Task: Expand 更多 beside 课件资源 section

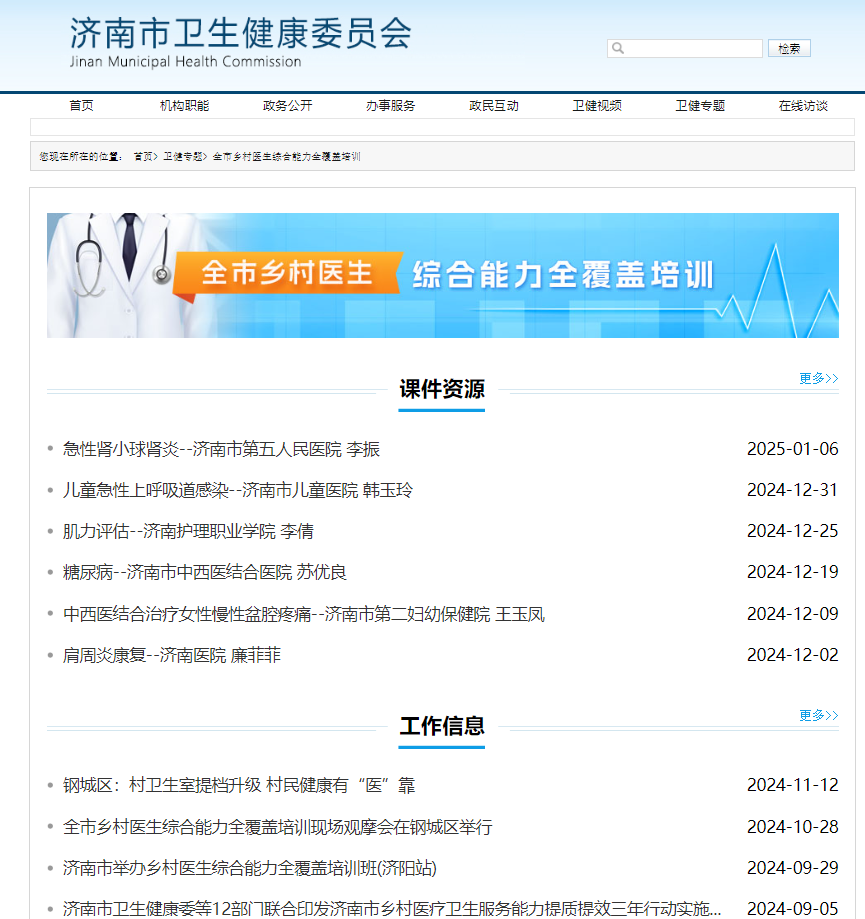Action: [x=818, y=378]
